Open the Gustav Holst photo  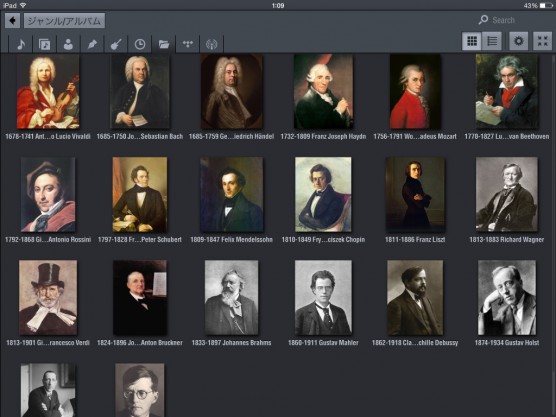507,298
